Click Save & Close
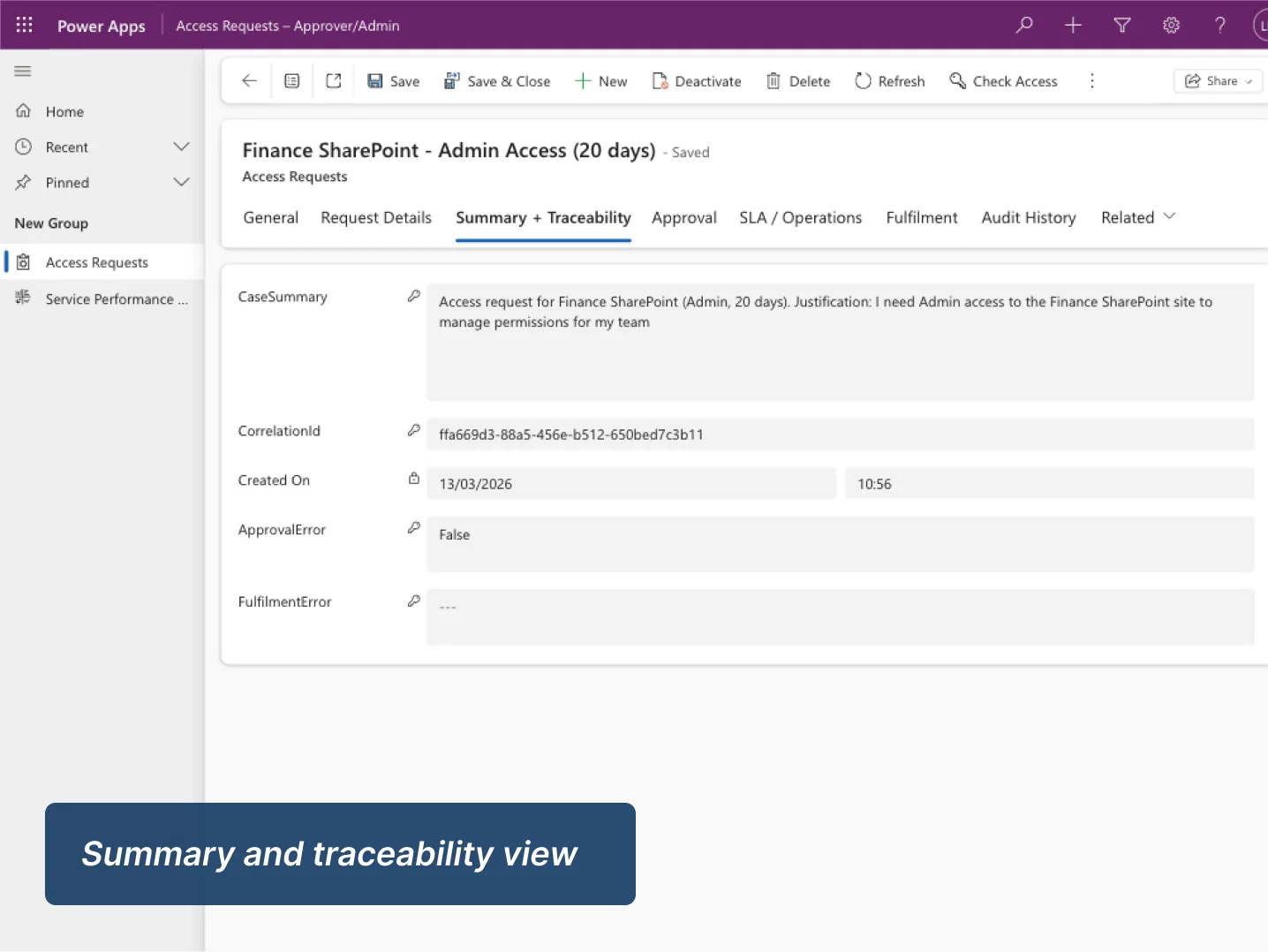 (x=497, y=80)
